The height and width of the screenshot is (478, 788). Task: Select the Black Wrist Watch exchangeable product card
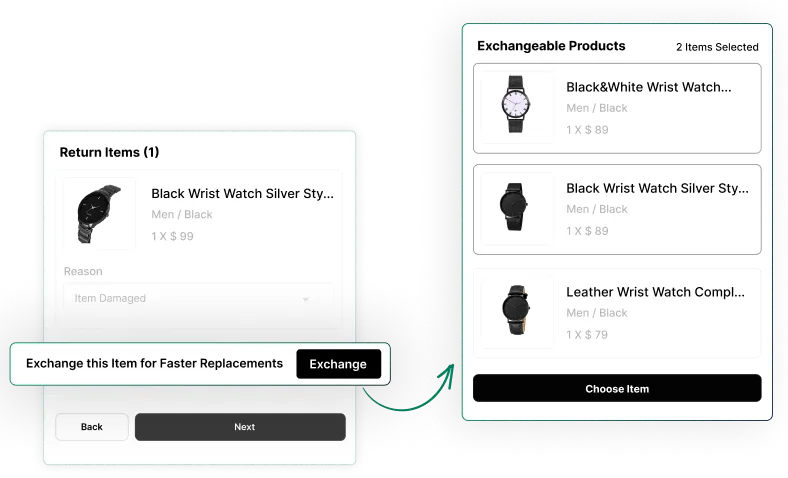pyautogui.click(x=617, y=209)
